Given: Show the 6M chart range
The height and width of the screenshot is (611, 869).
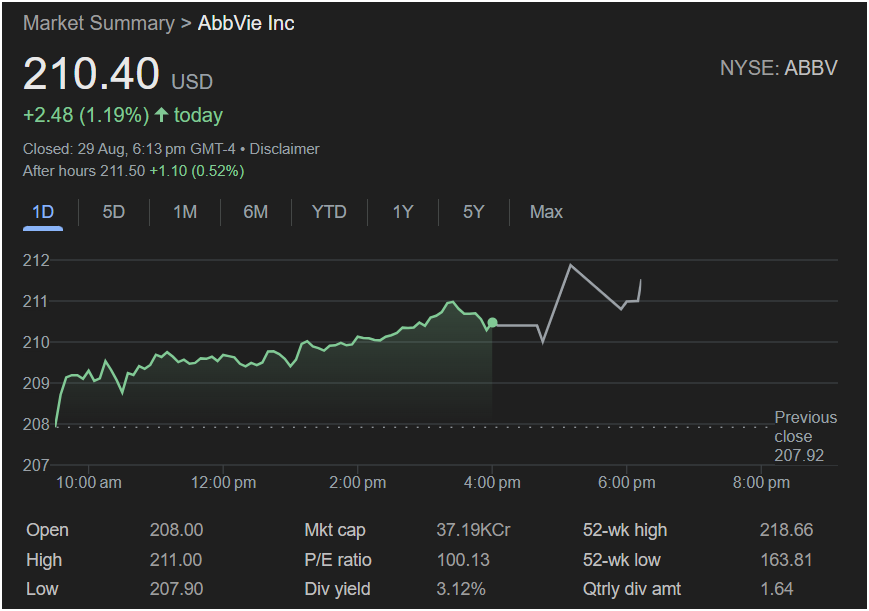Looking at the screenshot, I should (x=256, y=212).
